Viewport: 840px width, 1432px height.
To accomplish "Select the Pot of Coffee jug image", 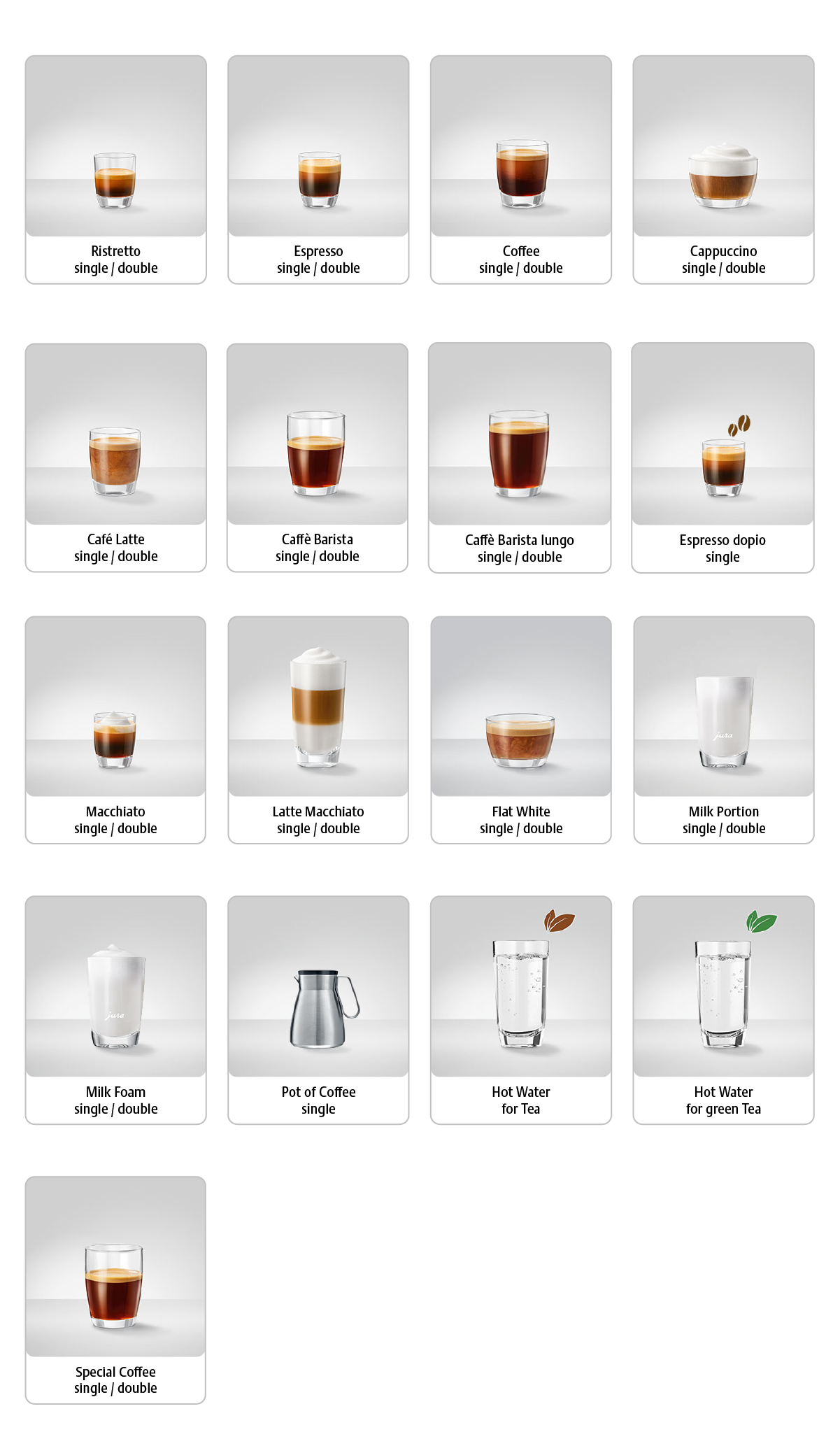I will point(325,1008).
